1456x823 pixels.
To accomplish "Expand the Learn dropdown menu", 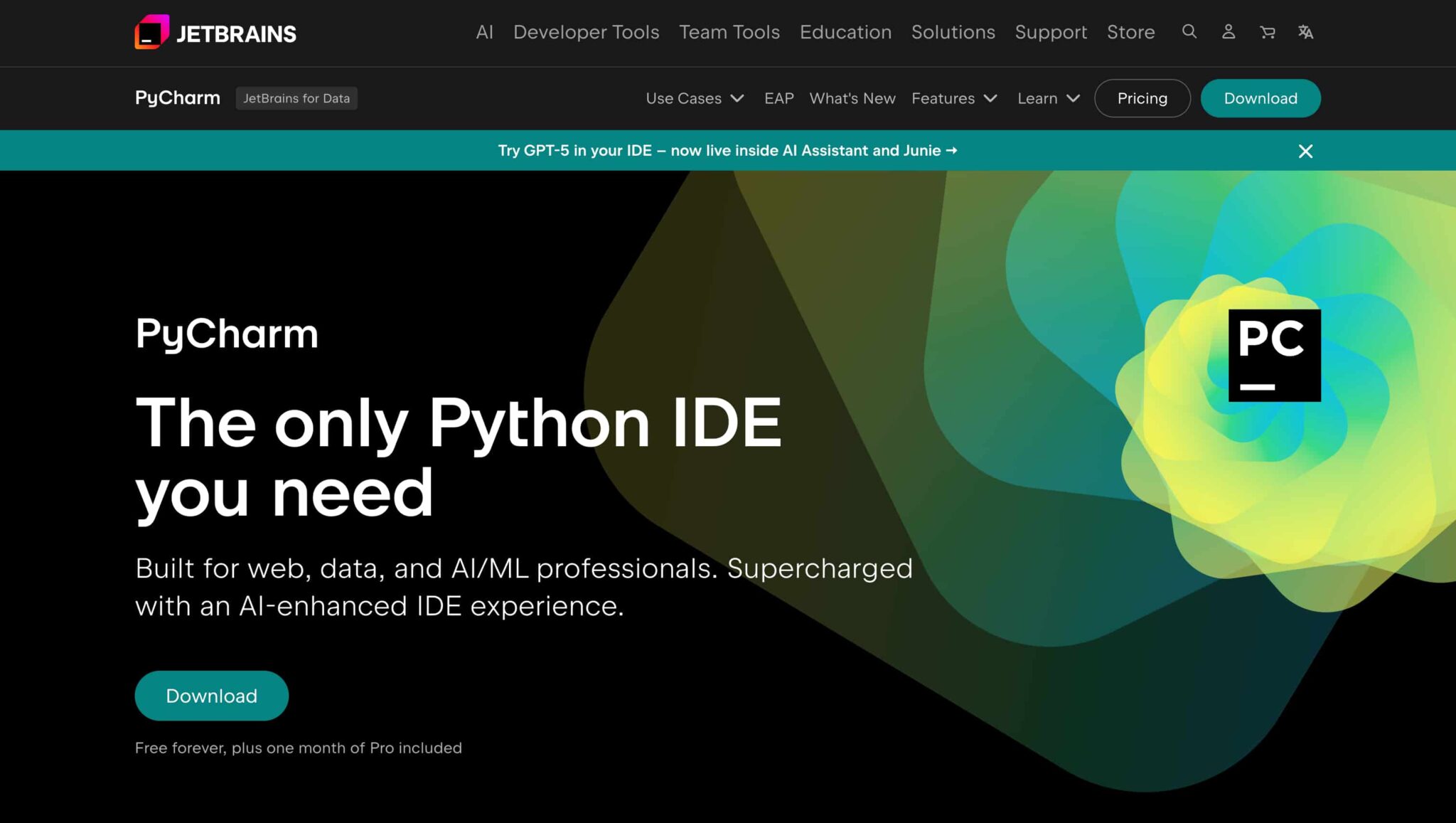I will 1048,98.
